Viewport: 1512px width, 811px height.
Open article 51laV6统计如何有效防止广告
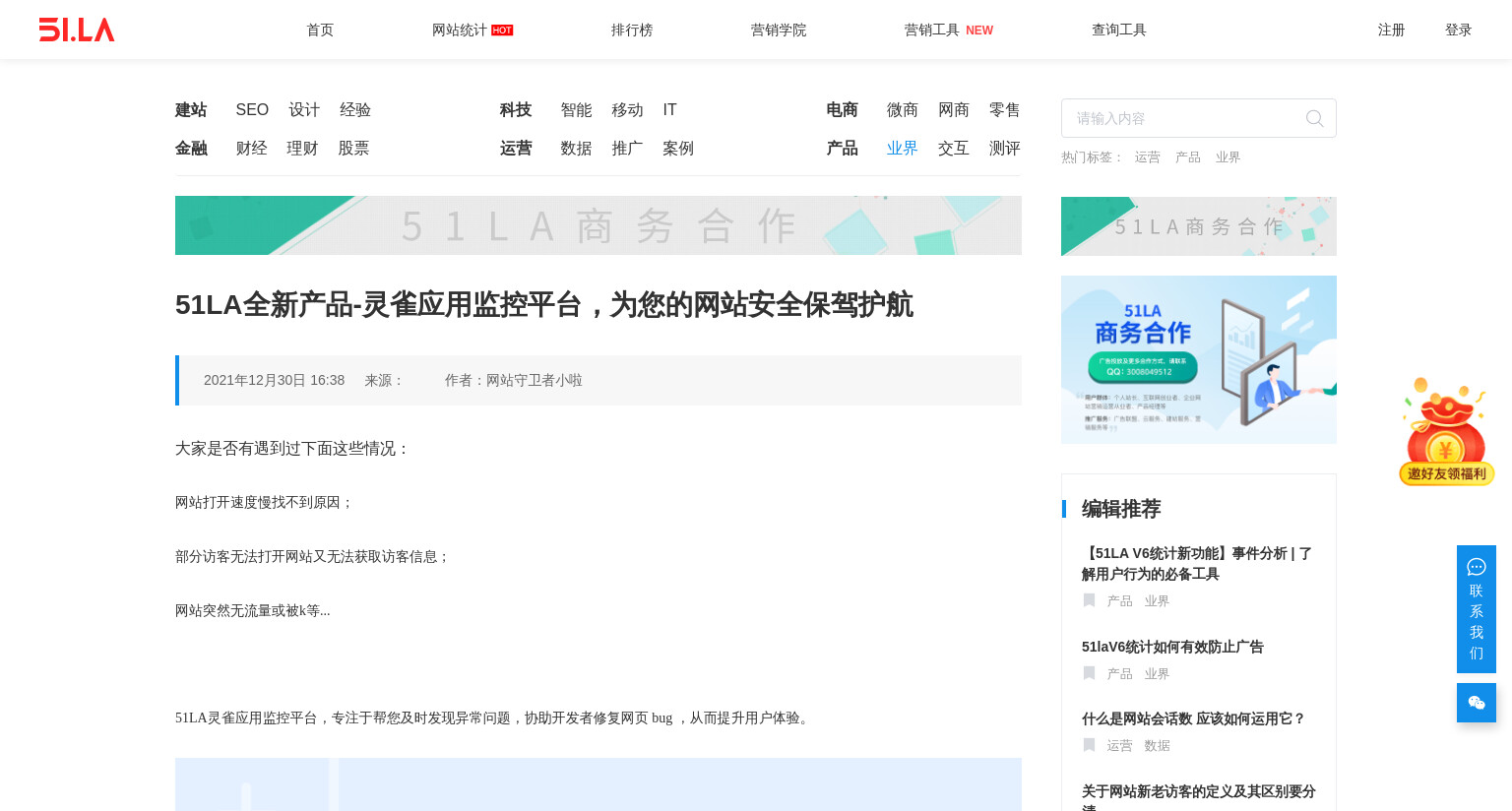click(x=1172, y=647)
